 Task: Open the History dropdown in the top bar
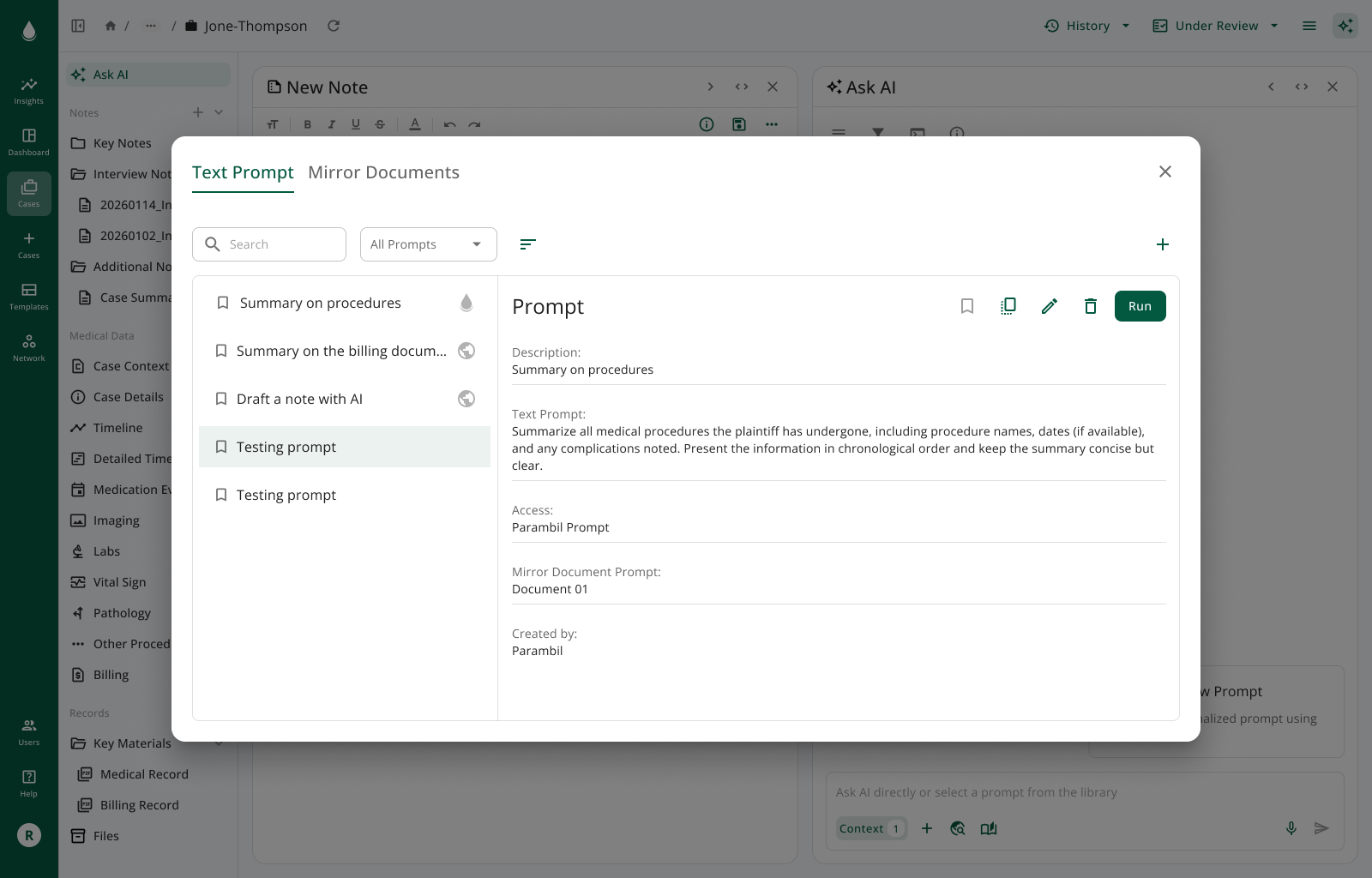click(1086, 26)
